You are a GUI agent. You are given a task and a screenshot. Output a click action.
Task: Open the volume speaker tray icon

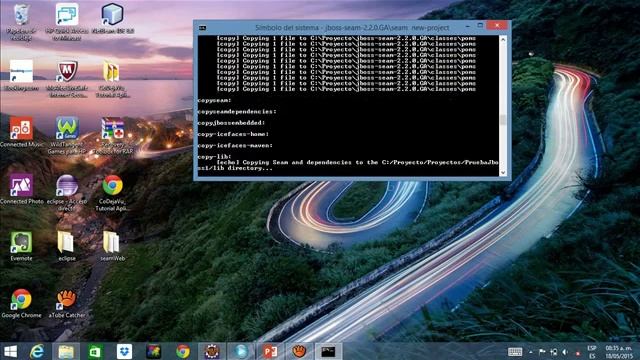(565, 352)
